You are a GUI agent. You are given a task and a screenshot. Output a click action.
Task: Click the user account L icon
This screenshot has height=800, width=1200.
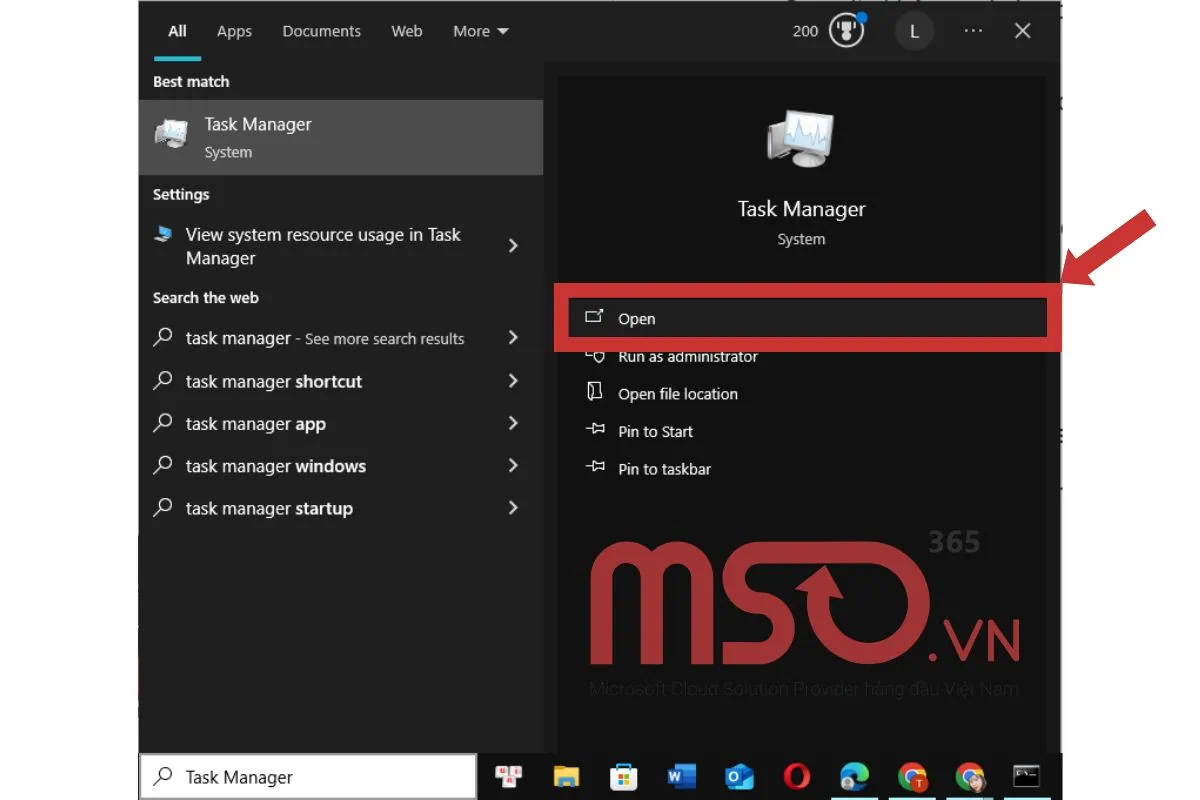click(x=914, y=31)
